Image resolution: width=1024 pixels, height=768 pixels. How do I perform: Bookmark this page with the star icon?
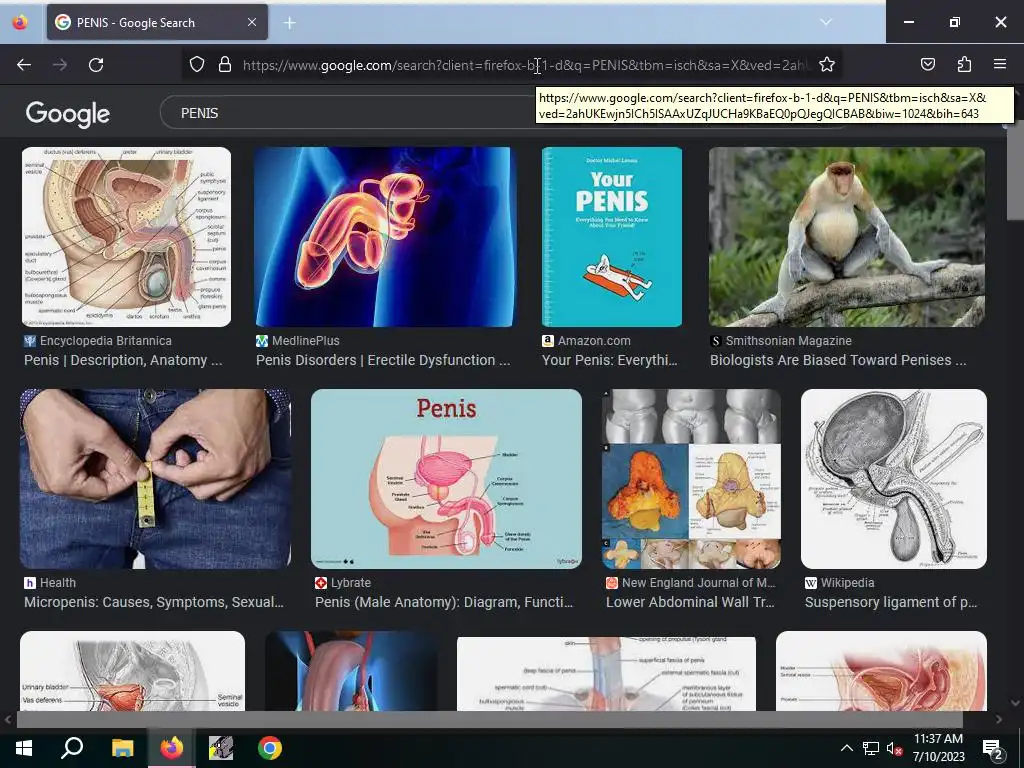(x=827, y=65)
